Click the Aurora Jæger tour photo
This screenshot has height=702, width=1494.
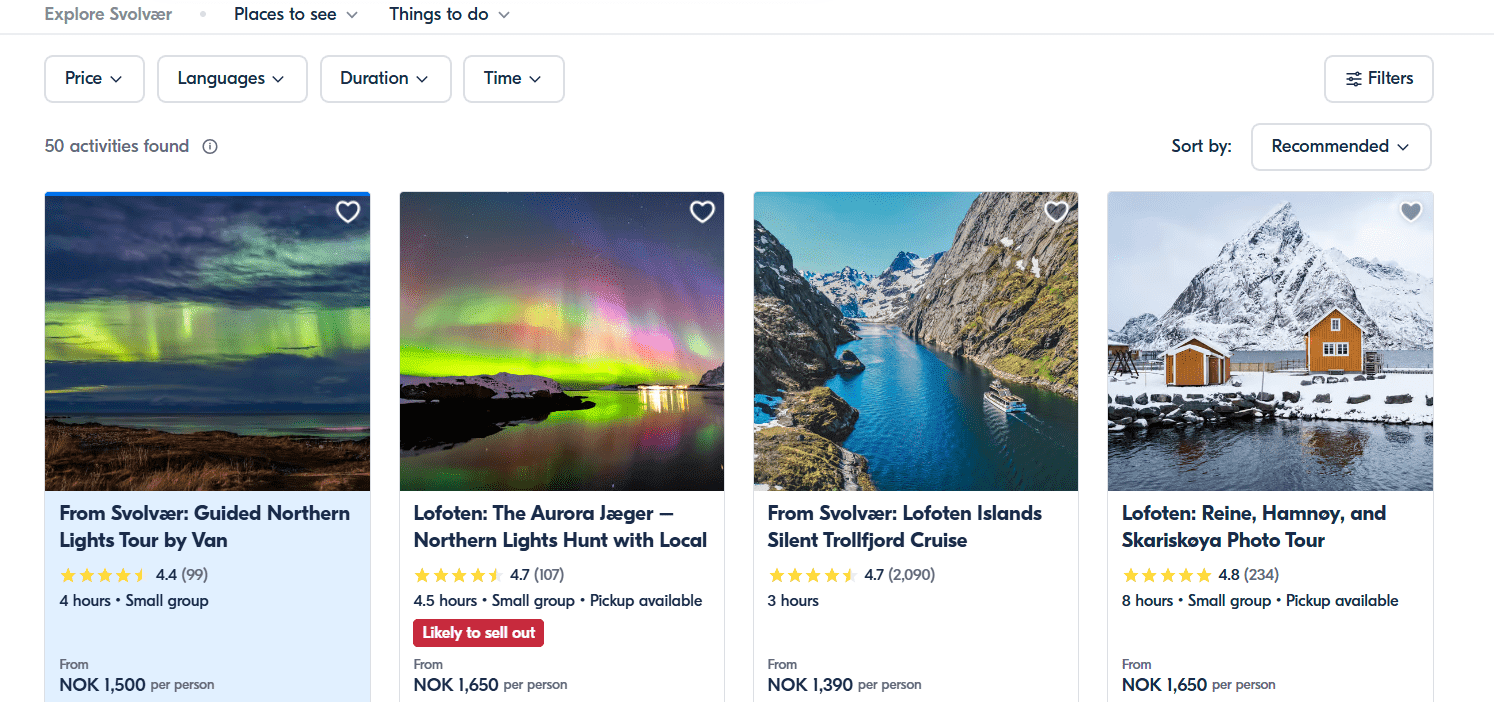pyautogui.click(x=561, y=341)
